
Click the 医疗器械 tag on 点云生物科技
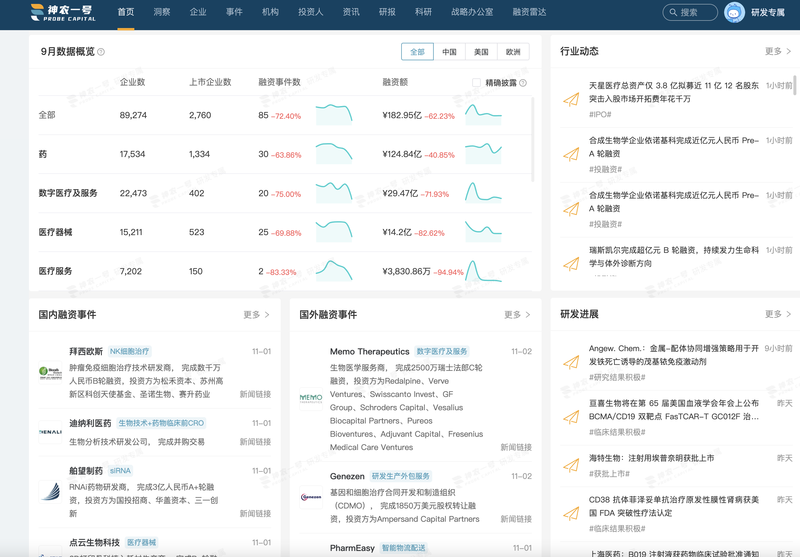coord(142,543)
